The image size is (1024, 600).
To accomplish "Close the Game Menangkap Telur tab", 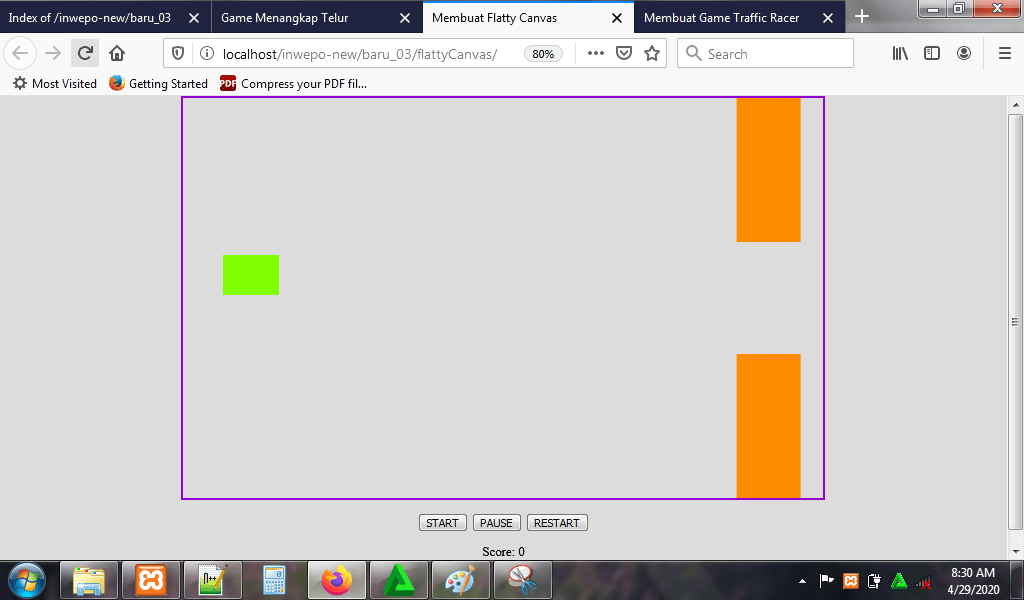I will (x=405, y=18).
